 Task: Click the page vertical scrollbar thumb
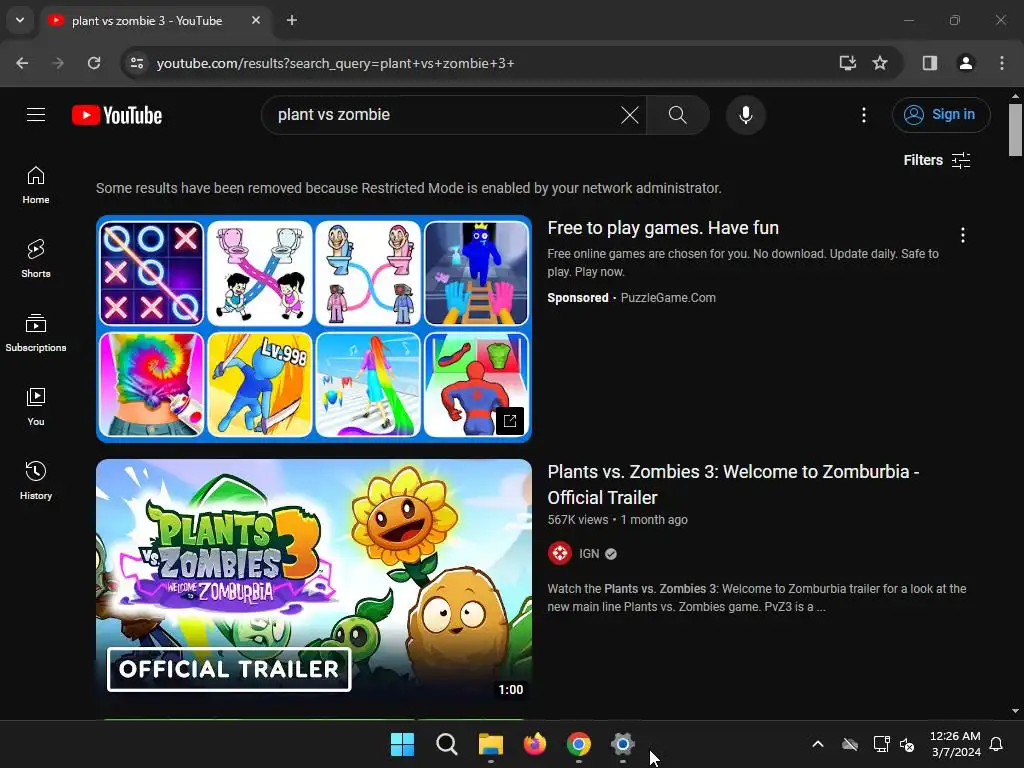[x=1015, y=130]
